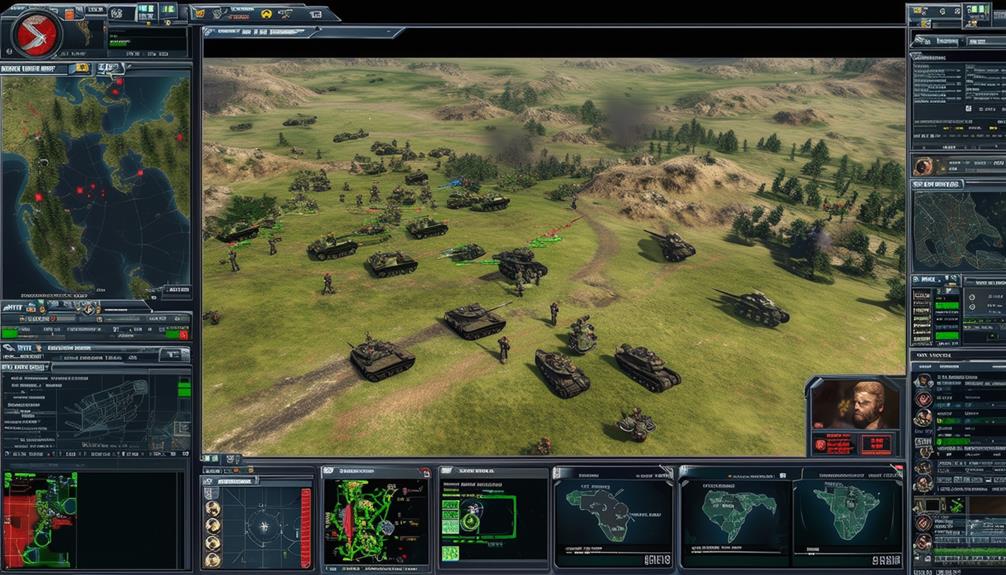Click the isolated tank on the right hillside
The image size is (1006, 575).
pos(753,307)
